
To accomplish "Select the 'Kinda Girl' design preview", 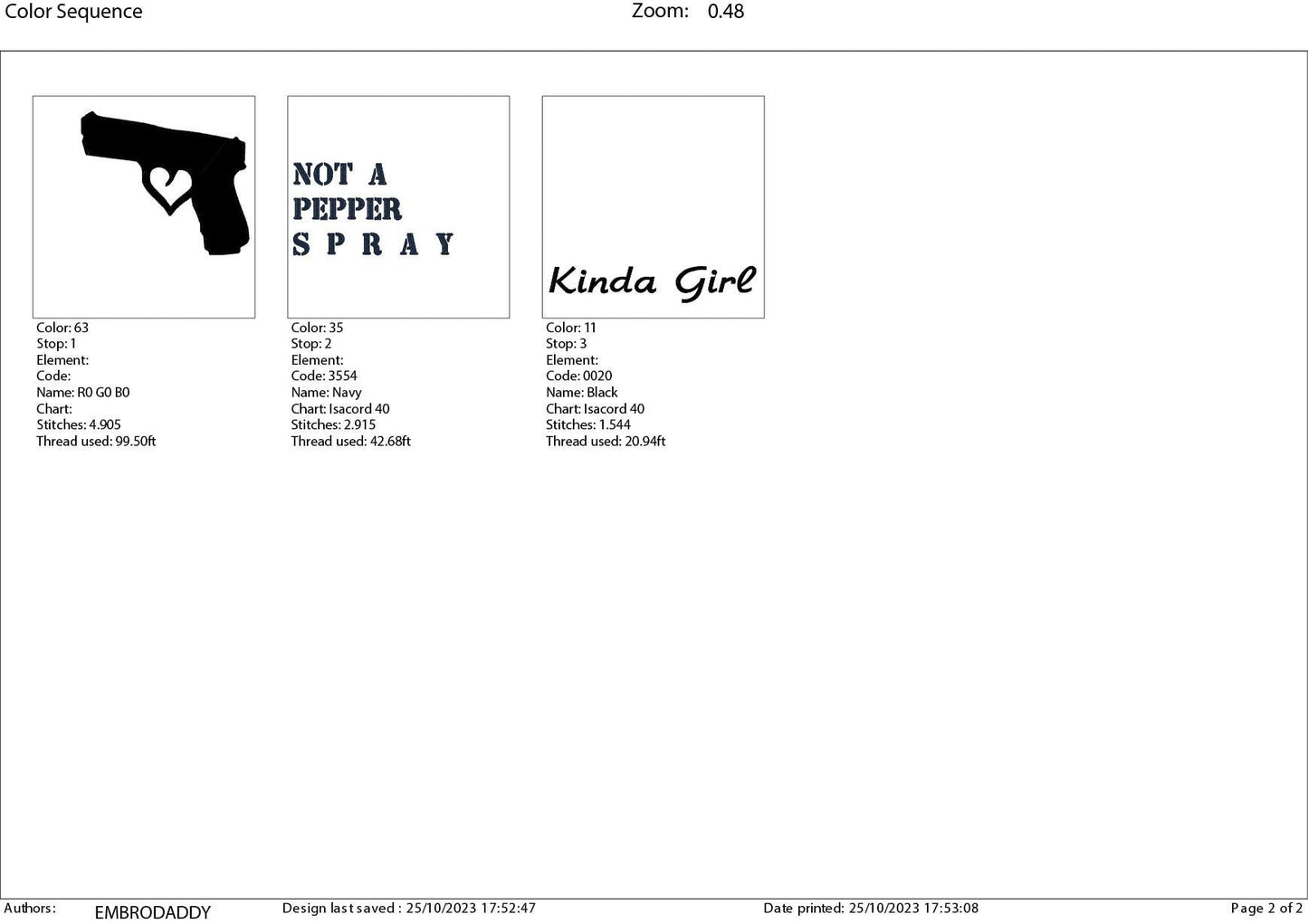I will click(x=653, y=206).
